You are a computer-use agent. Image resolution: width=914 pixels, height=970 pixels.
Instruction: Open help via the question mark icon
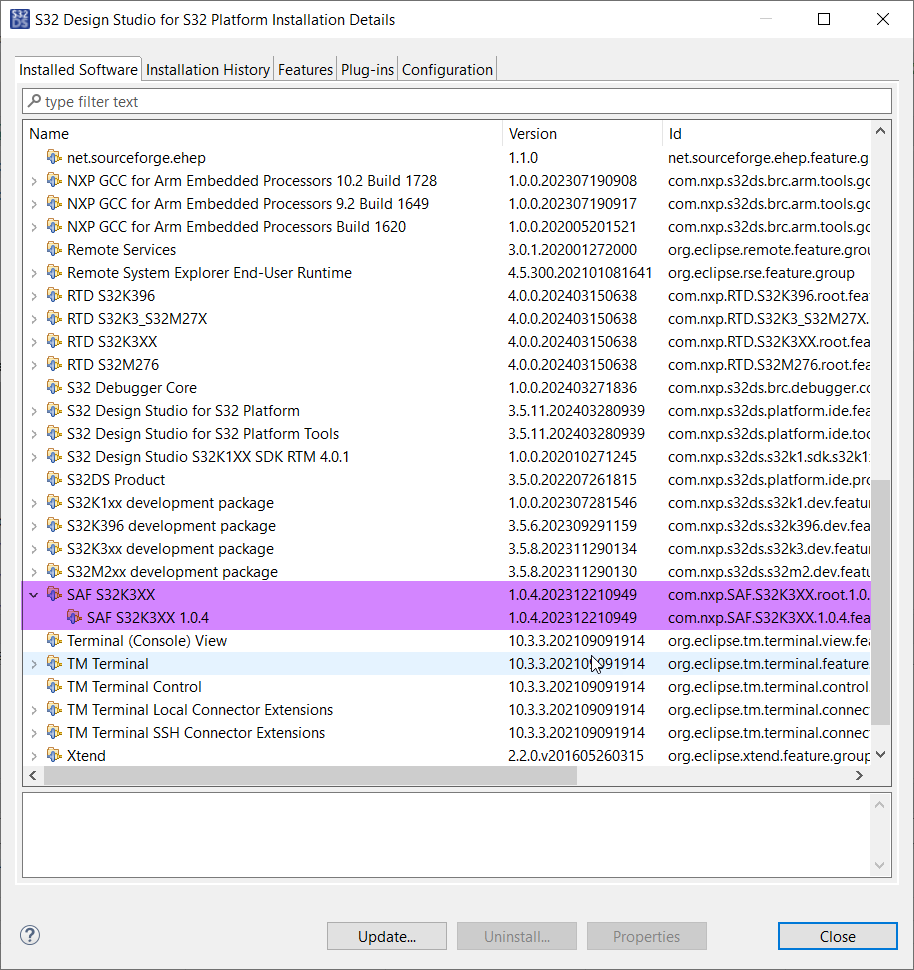click(29, 935)
